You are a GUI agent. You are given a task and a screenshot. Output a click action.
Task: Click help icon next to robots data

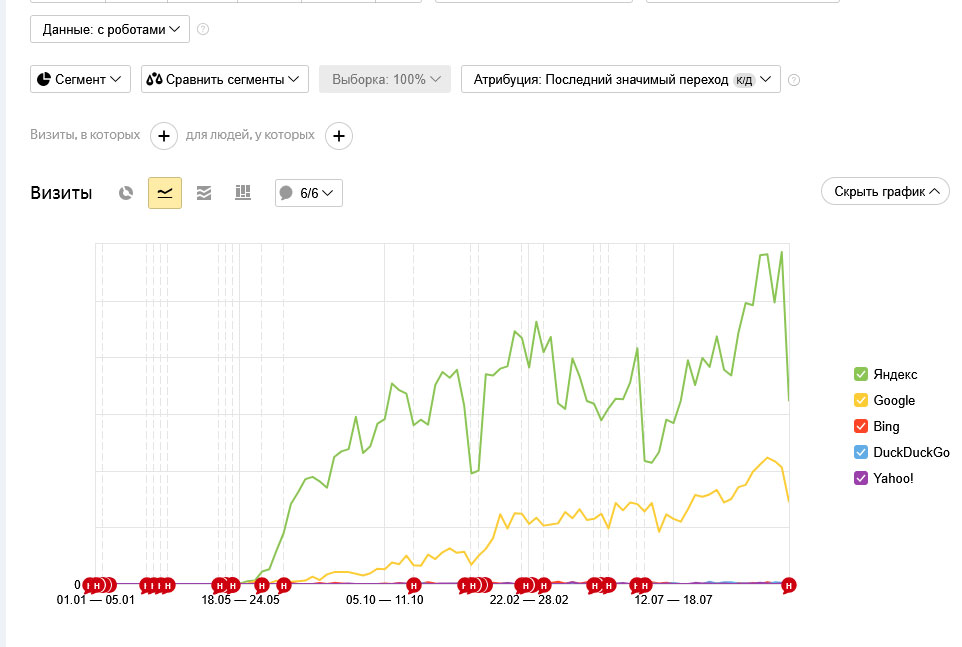point(203,30)
